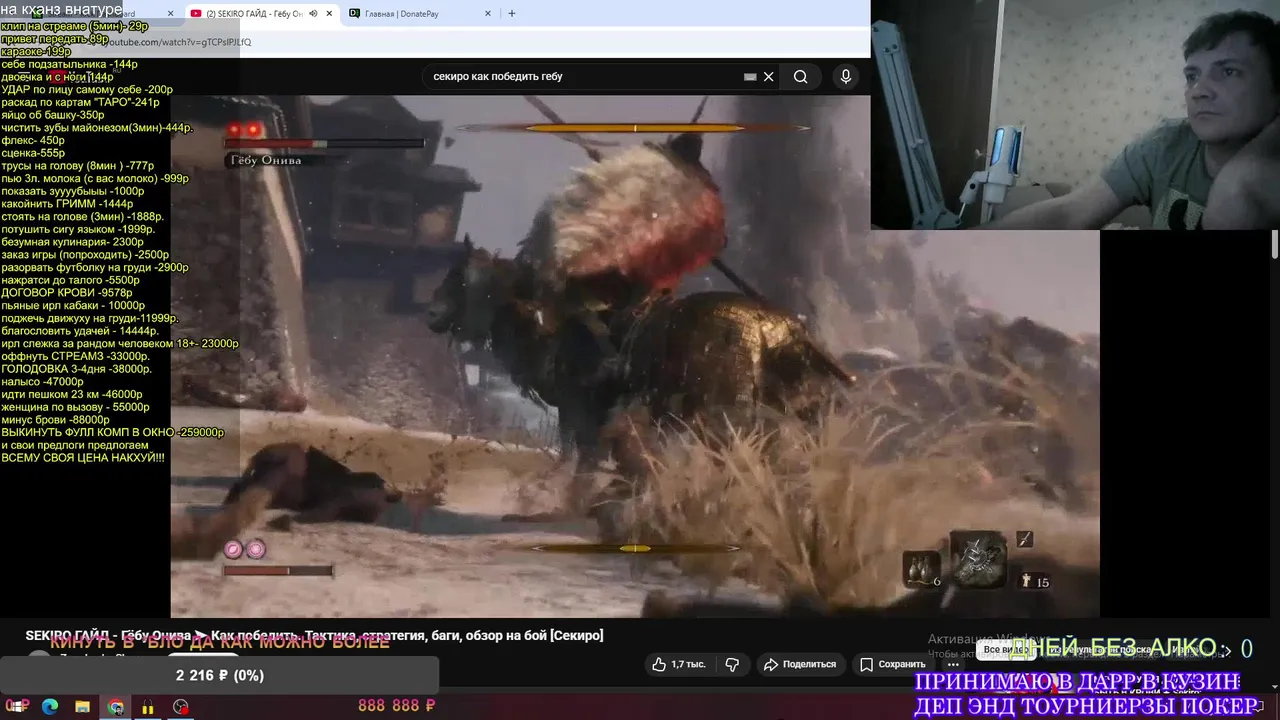Open File Explorer from taskbar

[x=83, y=707]
